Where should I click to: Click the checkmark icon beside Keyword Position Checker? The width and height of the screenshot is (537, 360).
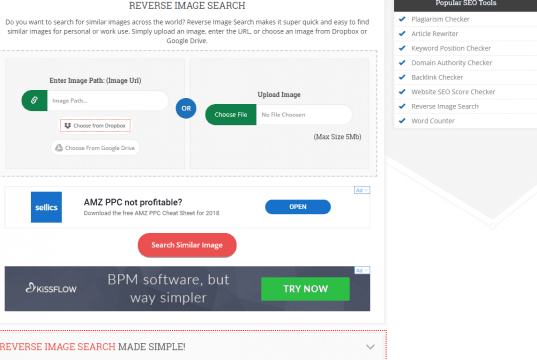402,48
